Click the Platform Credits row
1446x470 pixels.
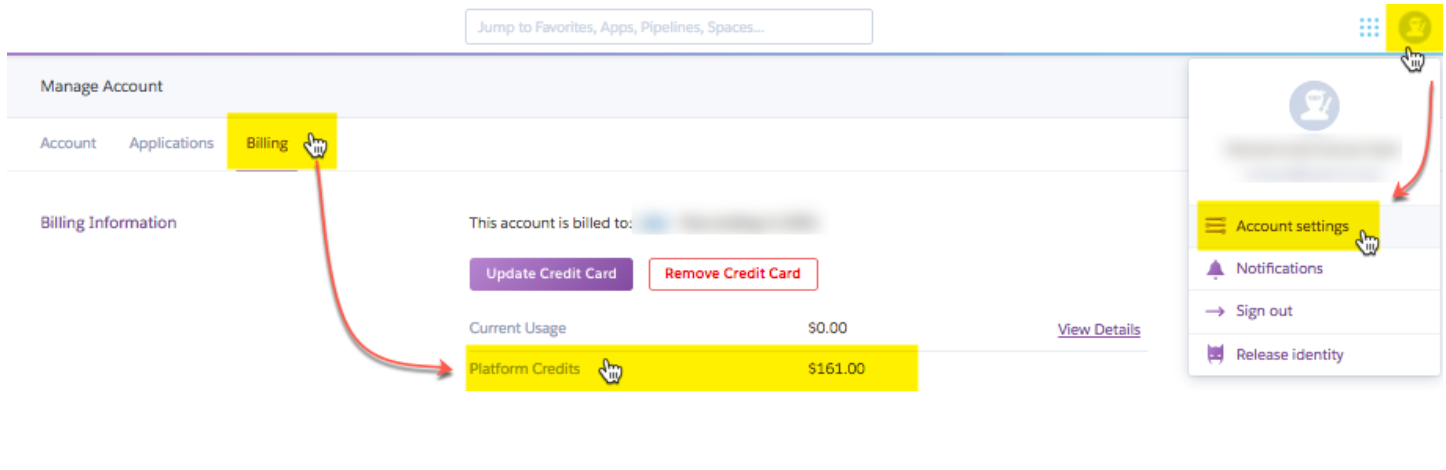click(690, 369)
